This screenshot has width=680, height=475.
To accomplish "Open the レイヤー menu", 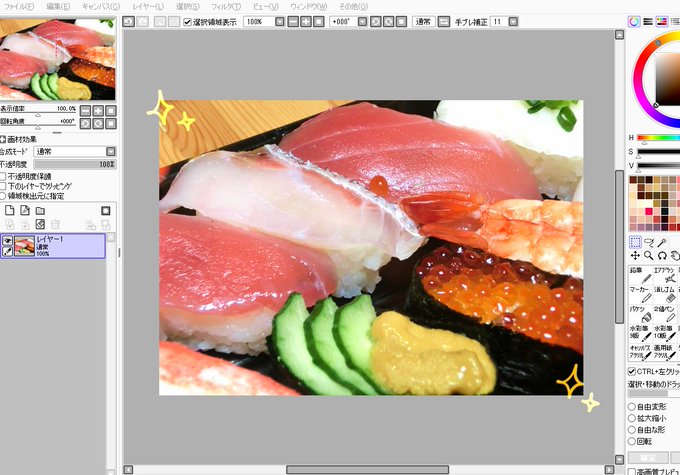I will click(x=148, y=7).
